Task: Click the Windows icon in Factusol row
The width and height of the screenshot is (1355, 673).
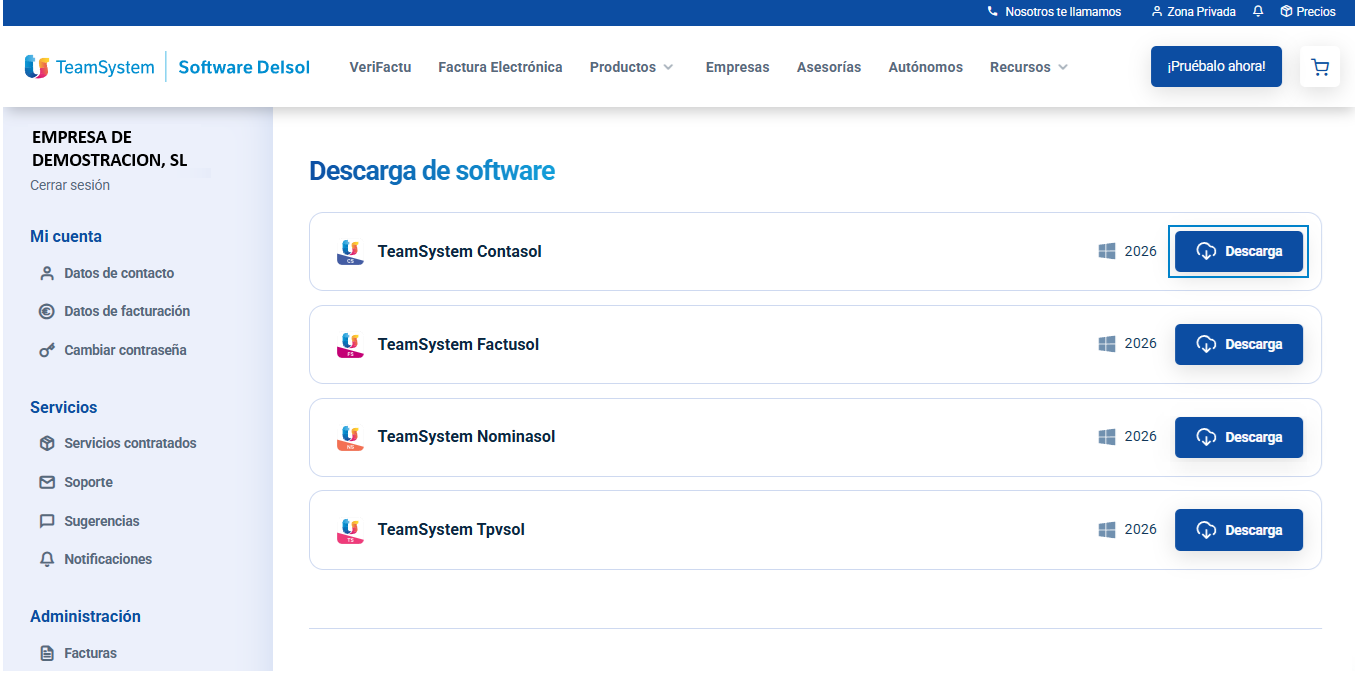Action: (1107, 344)
